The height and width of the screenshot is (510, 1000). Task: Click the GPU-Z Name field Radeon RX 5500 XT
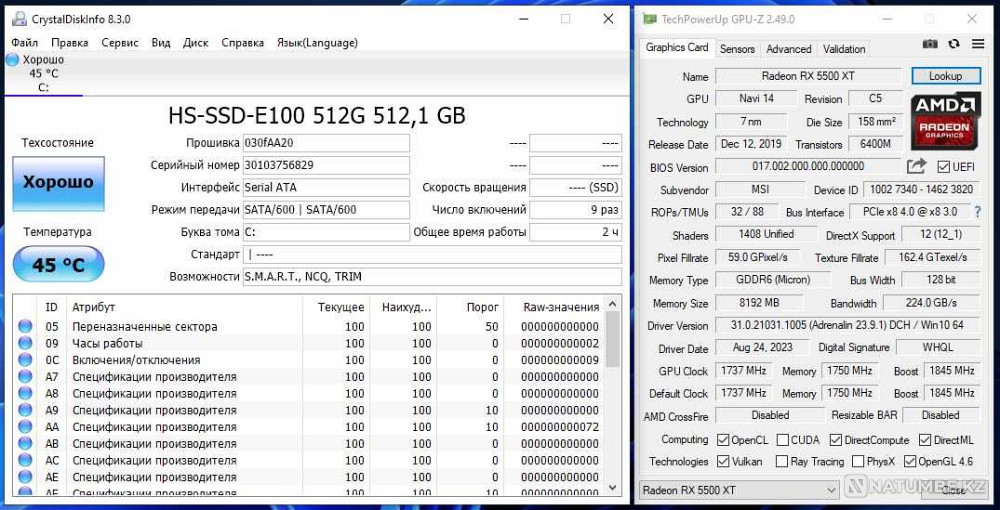pos(808,76)
